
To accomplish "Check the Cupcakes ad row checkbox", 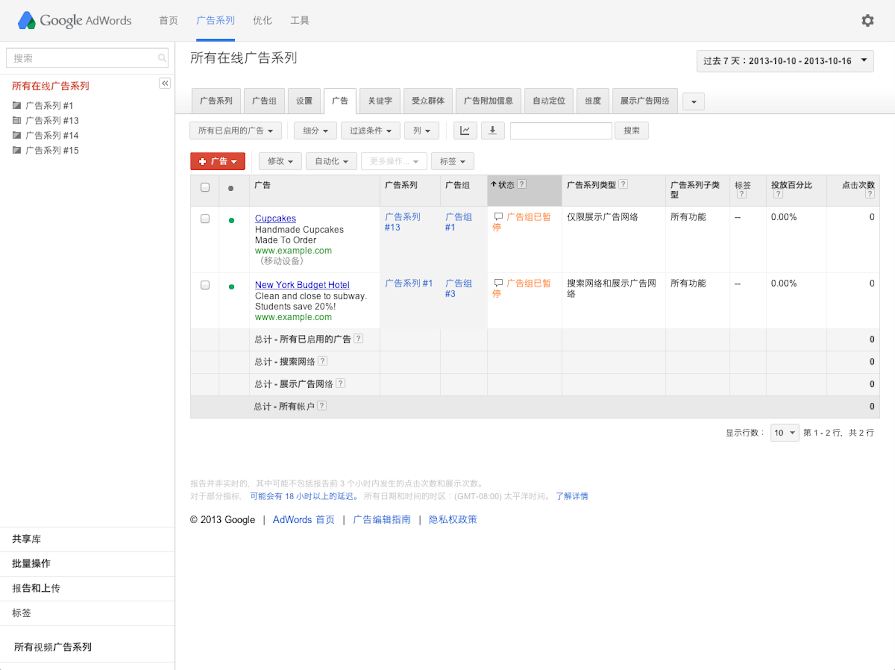I will point(205,218).
